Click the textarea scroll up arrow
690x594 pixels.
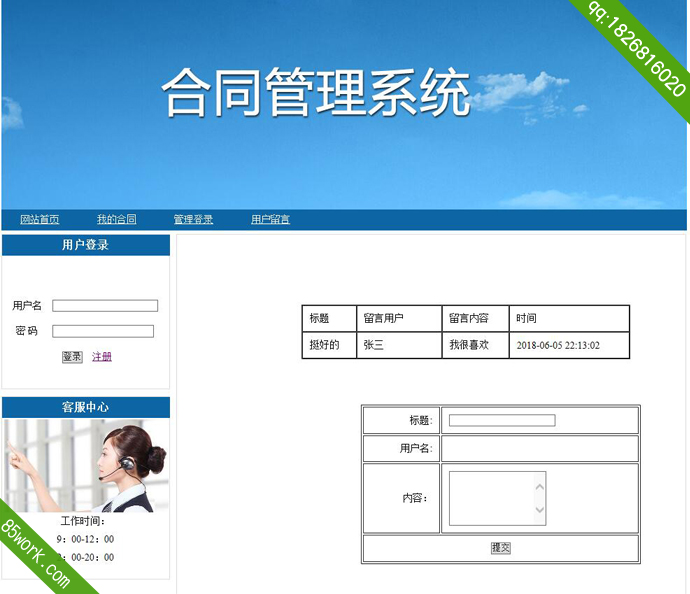(x=540, y=487)
